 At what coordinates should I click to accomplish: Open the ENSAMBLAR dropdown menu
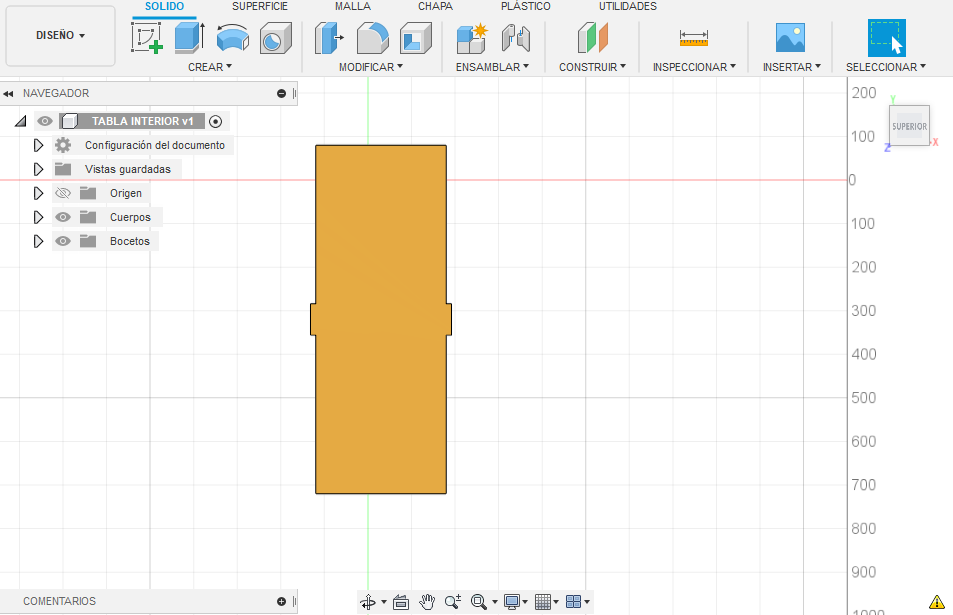492,67
